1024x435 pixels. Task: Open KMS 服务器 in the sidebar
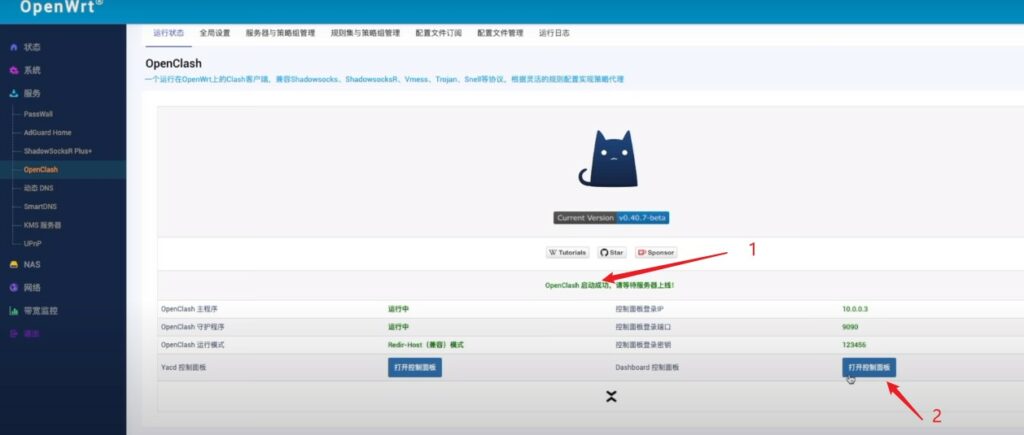[42, 225]
